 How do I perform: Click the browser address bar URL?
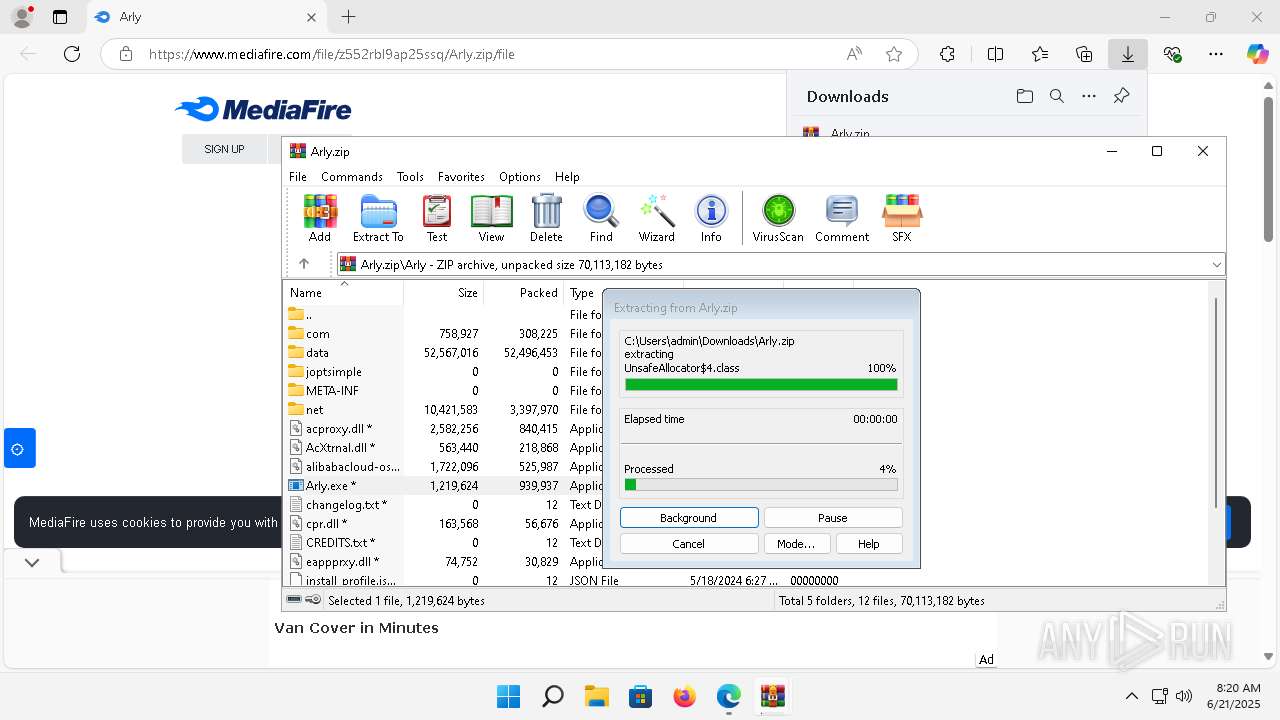pos(331,54)
